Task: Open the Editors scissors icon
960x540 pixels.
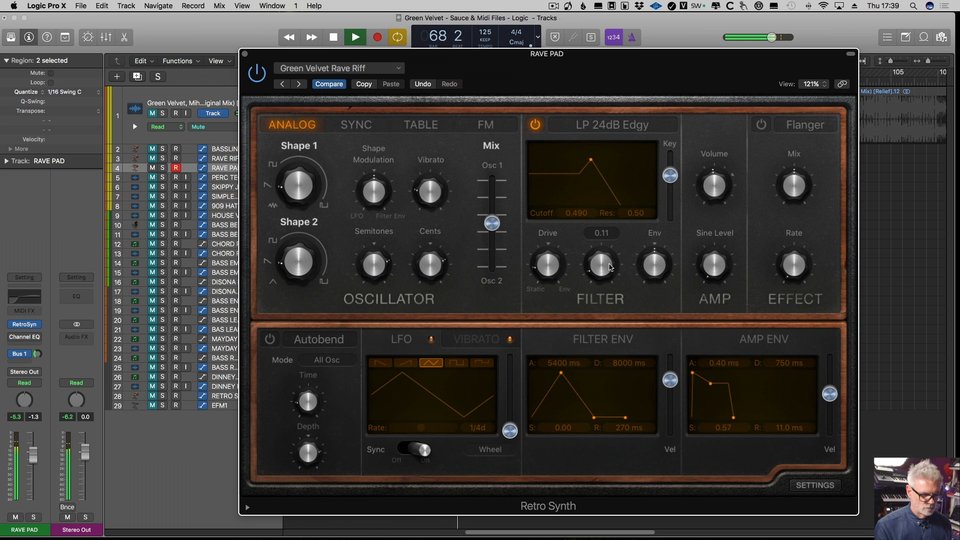Action: click(124, 37)
